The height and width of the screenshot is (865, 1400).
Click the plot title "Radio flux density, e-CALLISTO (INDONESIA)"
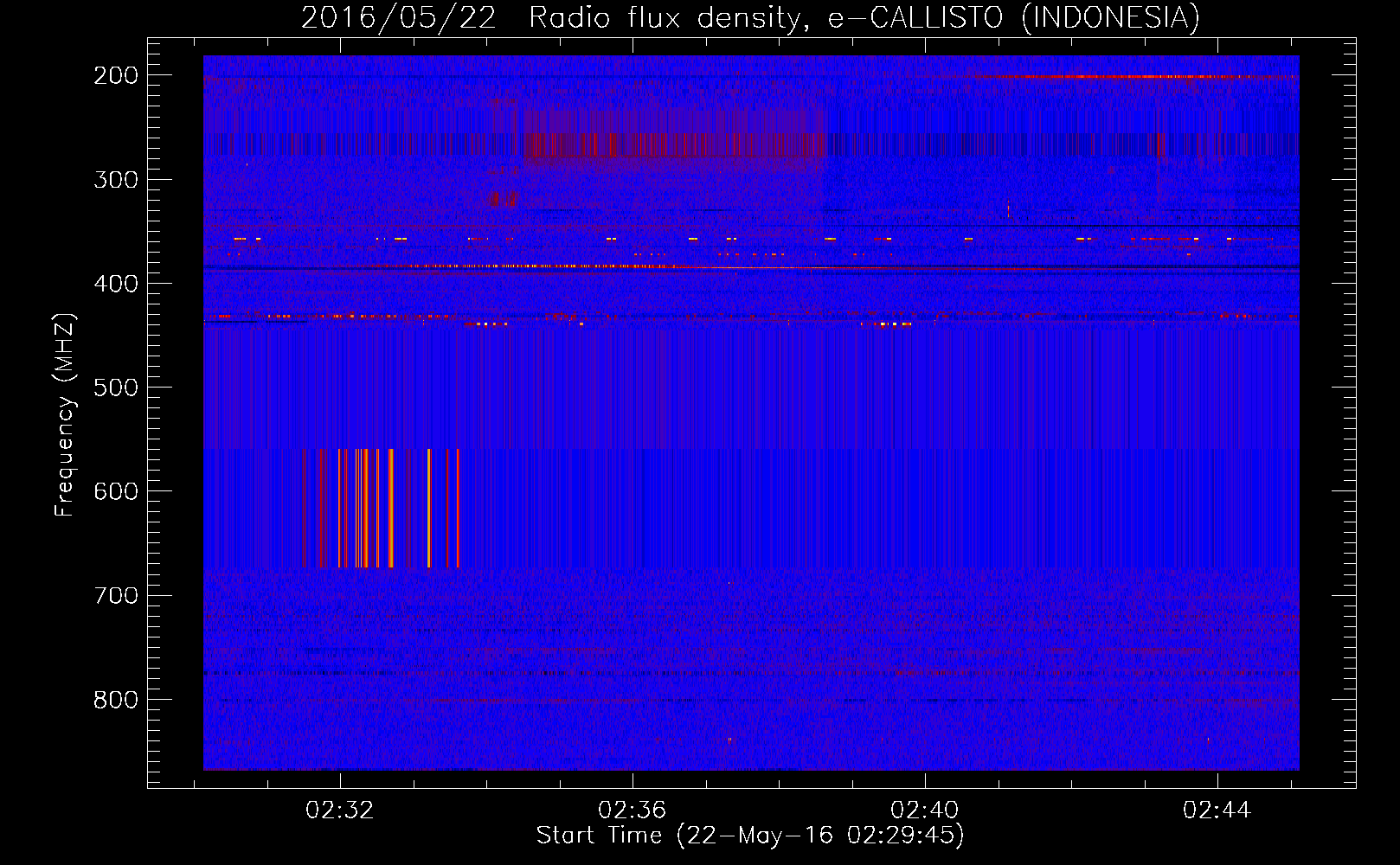[864, 17]
